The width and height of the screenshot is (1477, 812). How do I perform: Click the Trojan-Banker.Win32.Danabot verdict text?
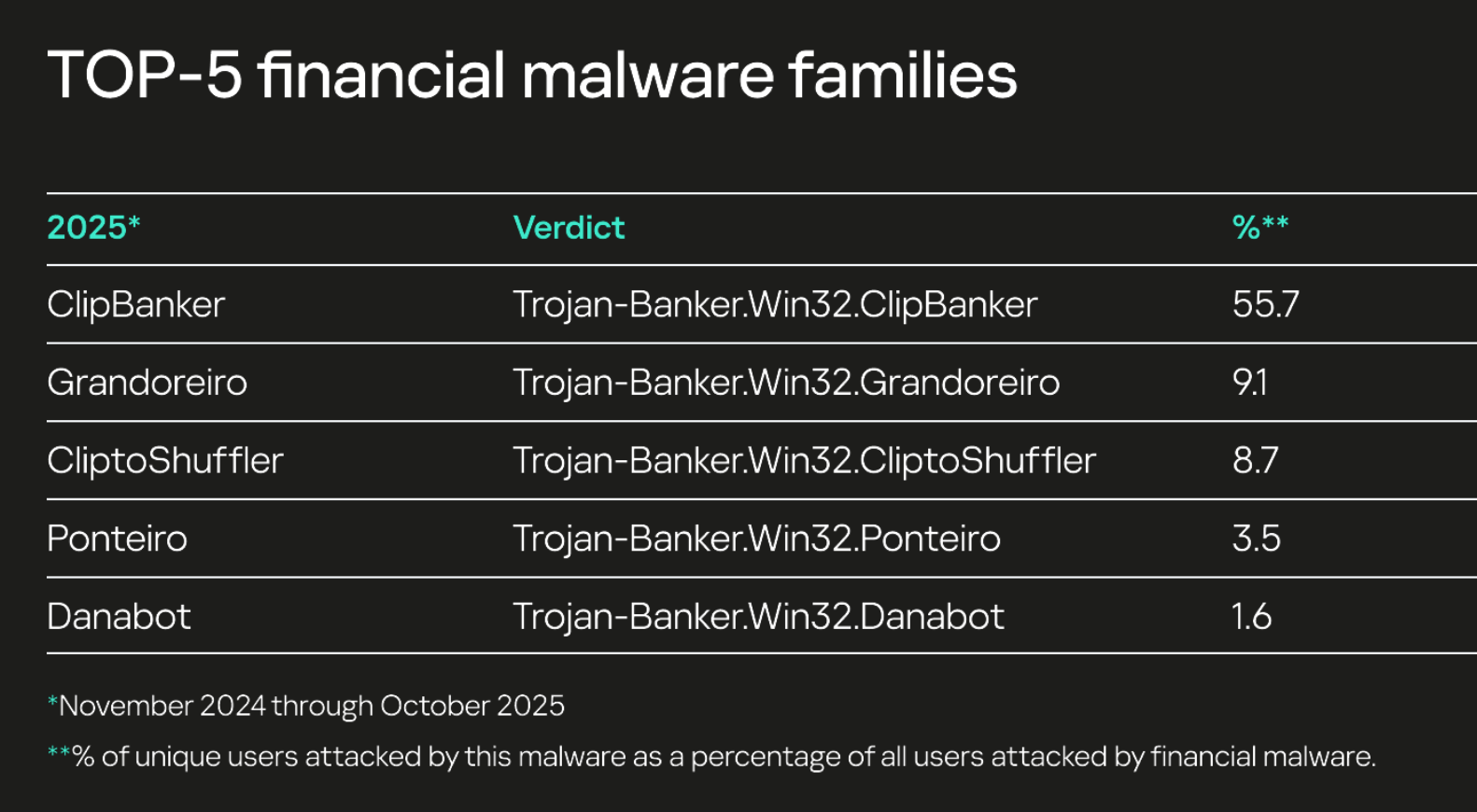point(758,617)
